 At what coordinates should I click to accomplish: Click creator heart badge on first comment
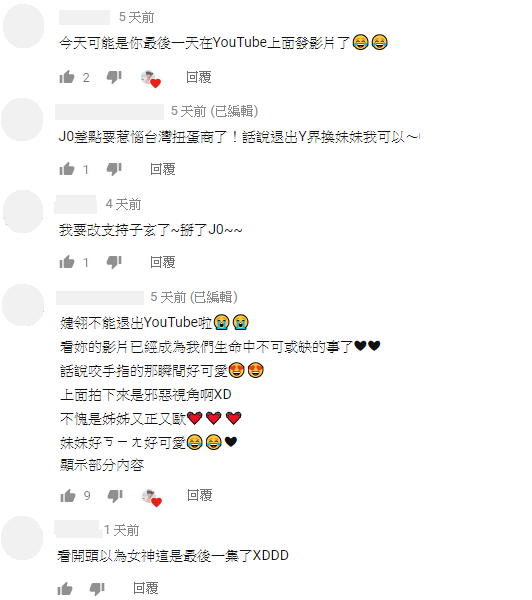tap(151, 79)
